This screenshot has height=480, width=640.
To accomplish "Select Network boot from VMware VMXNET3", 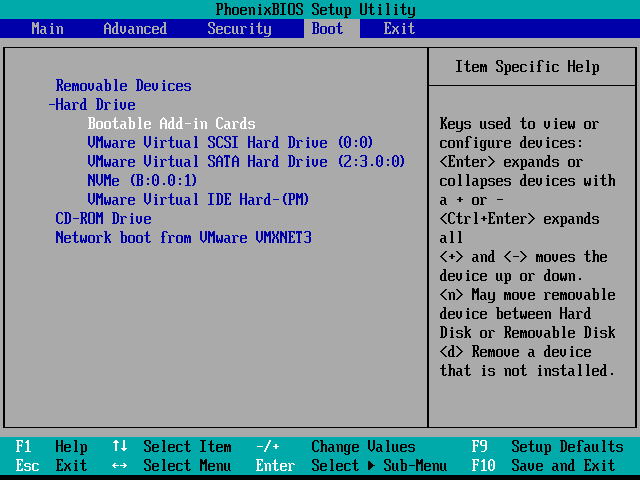I will click(x=183, y=238).
